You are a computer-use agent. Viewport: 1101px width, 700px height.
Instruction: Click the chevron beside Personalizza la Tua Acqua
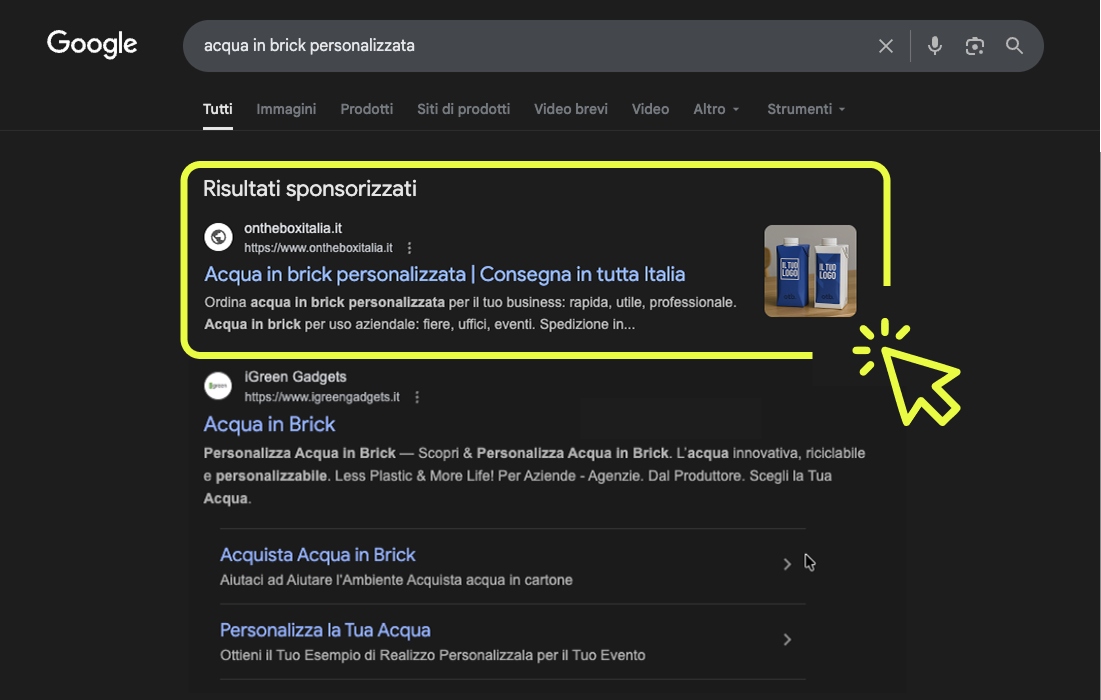tap(787, 639)
